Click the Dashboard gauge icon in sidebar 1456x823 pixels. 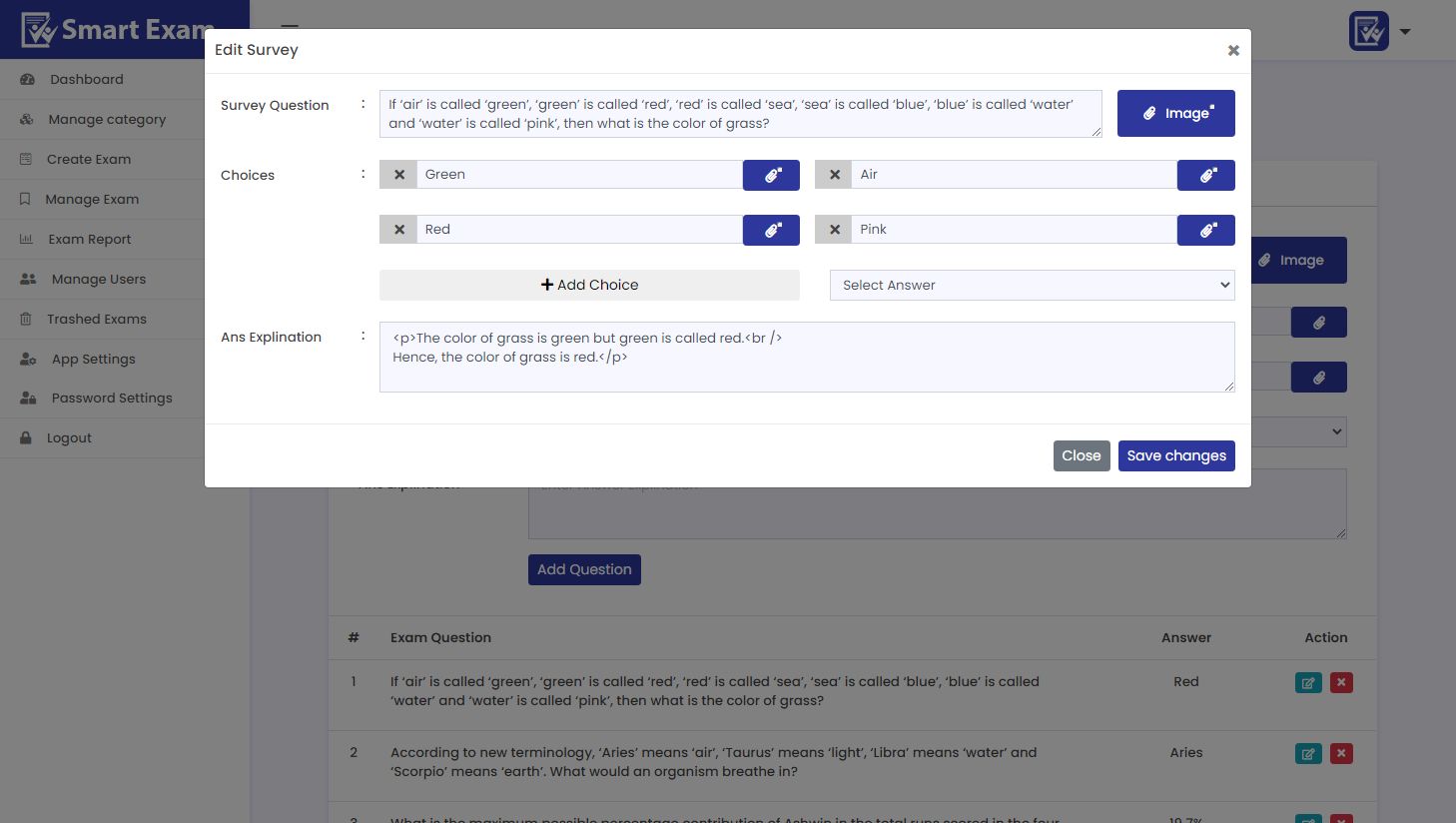coord(27,79)
